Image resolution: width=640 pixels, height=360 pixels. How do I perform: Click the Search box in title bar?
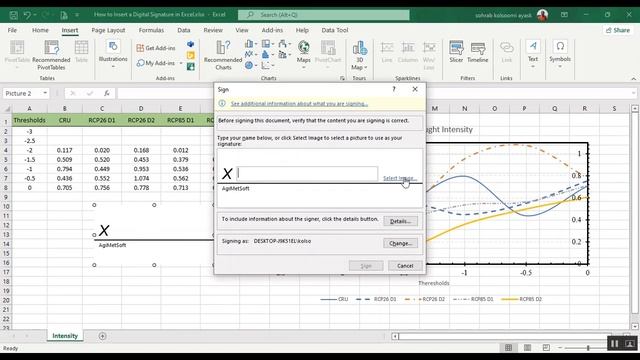click(x=324, y=15)
